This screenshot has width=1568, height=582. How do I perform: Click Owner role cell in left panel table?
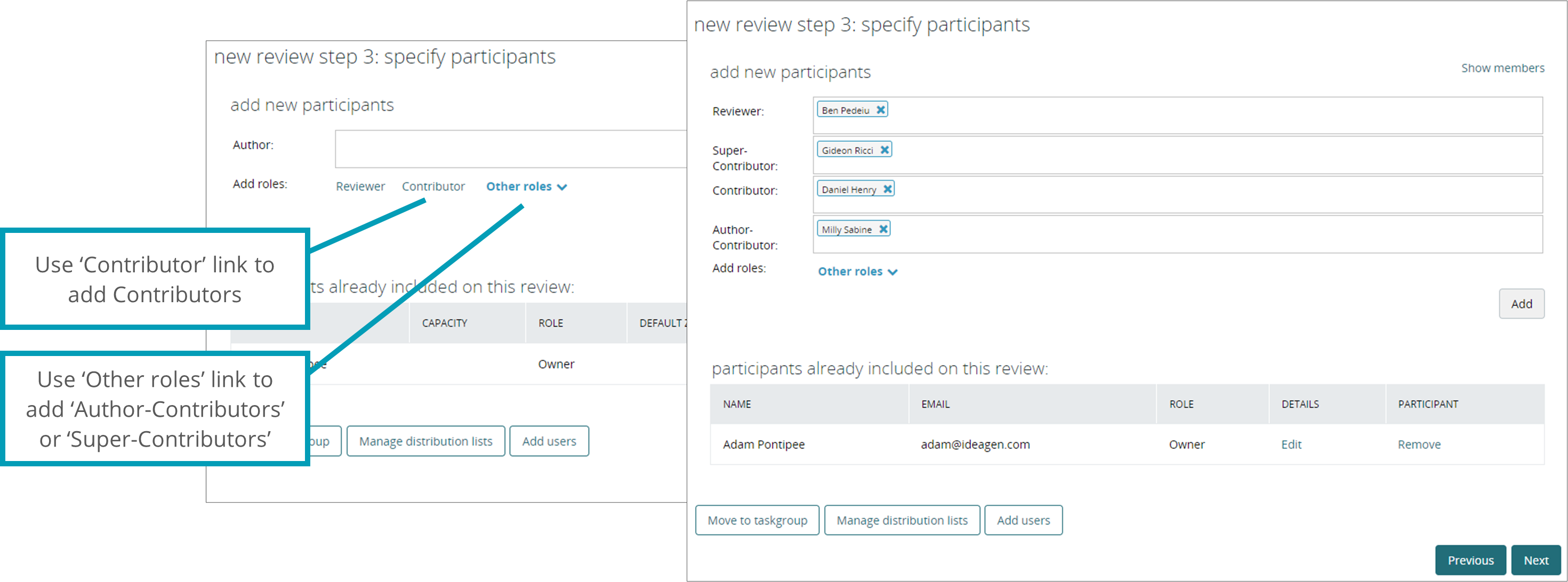click(x=556, y=364)
